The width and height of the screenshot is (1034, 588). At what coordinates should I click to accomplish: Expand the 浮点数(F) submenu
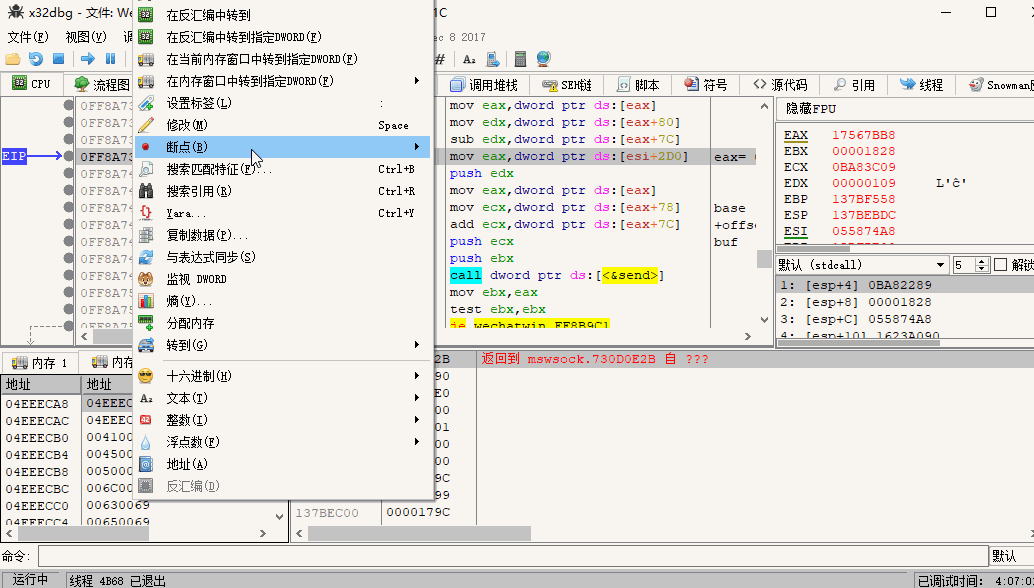(x=282, y=442)
